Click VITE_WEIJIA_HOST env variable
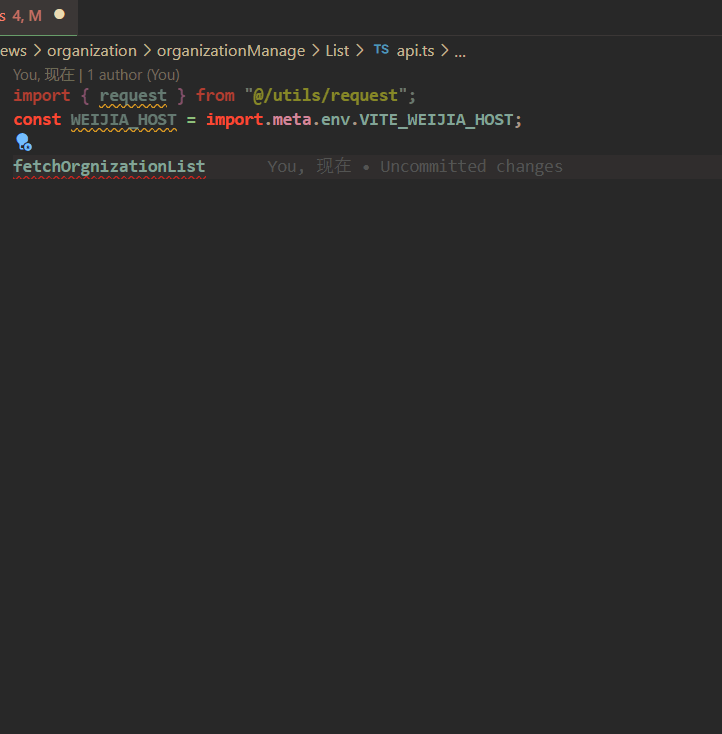722x734 pixels. [x=436, y=120]
